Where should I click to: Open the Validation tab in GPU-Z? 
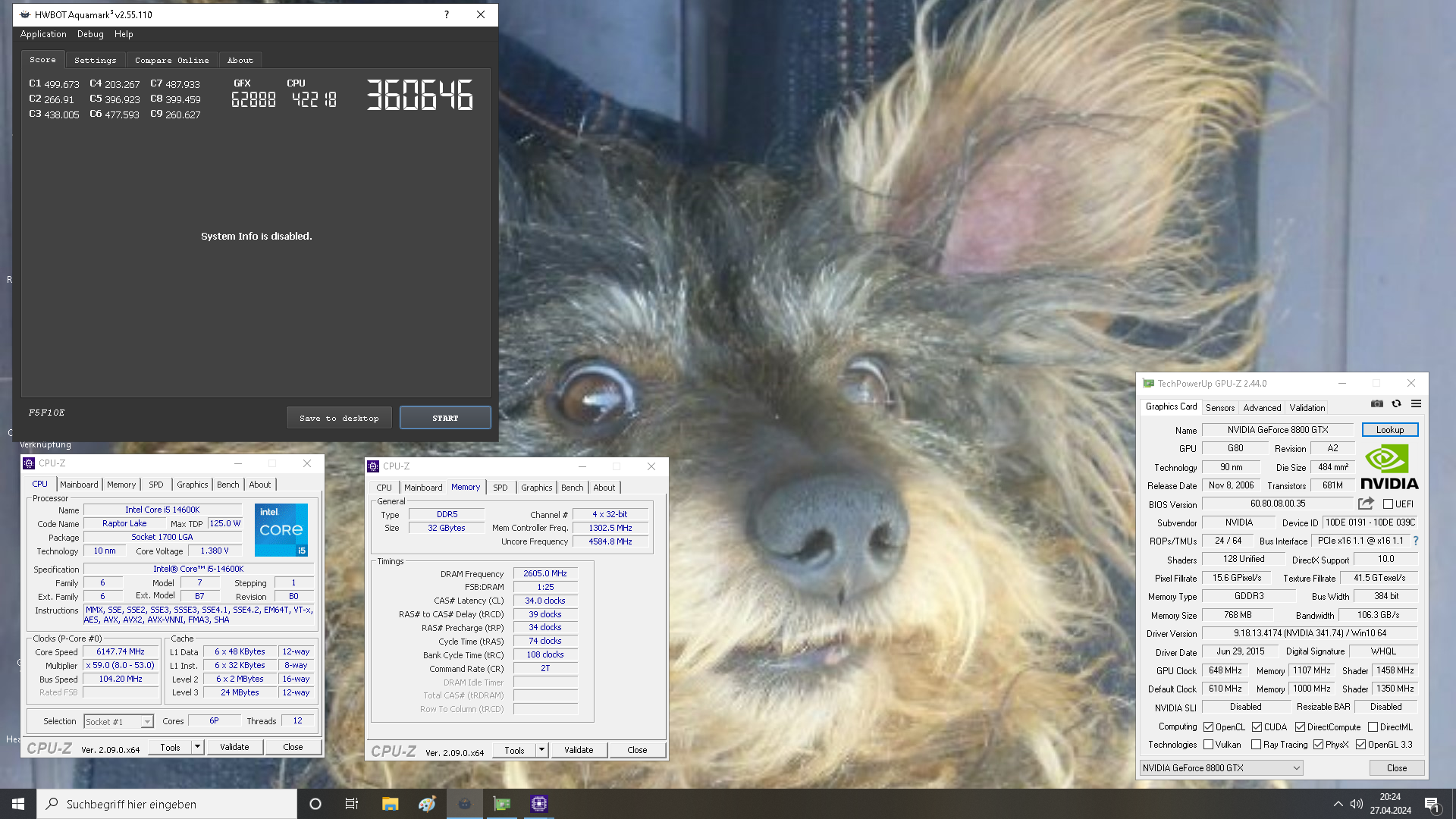click(x=1307, y=407)
